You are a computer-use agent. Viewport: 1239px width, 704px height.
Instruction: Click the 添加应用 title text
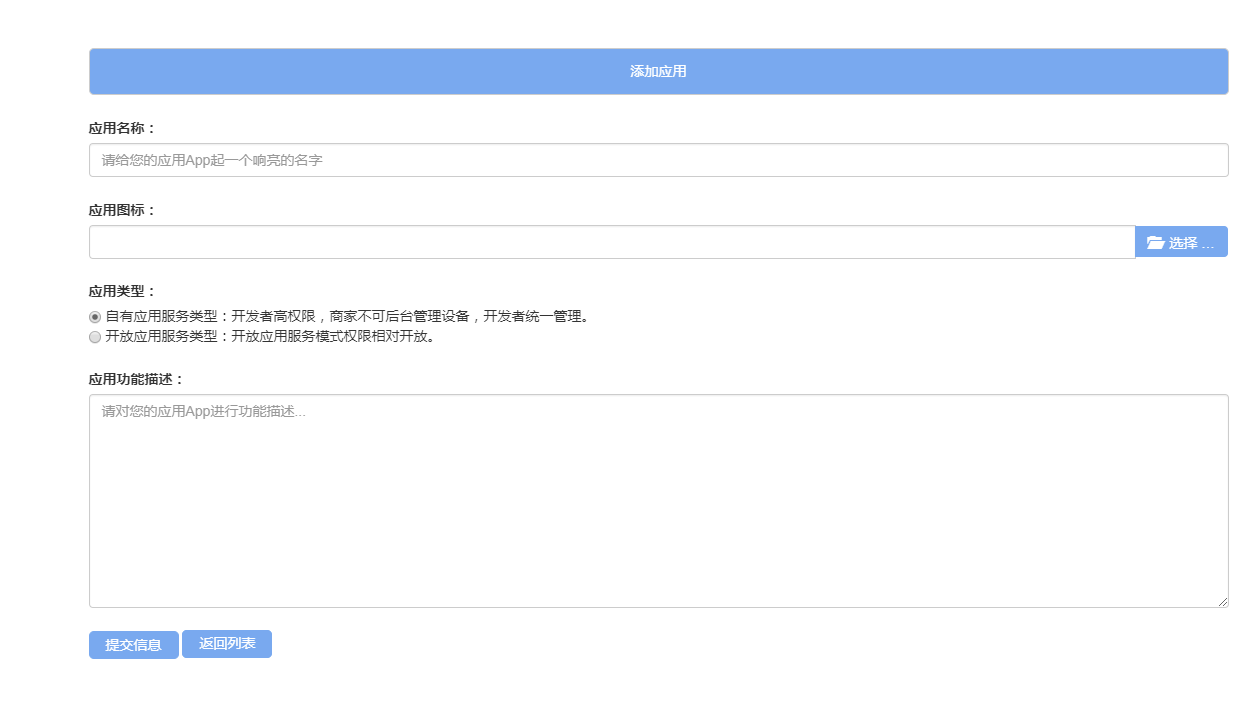658,72
